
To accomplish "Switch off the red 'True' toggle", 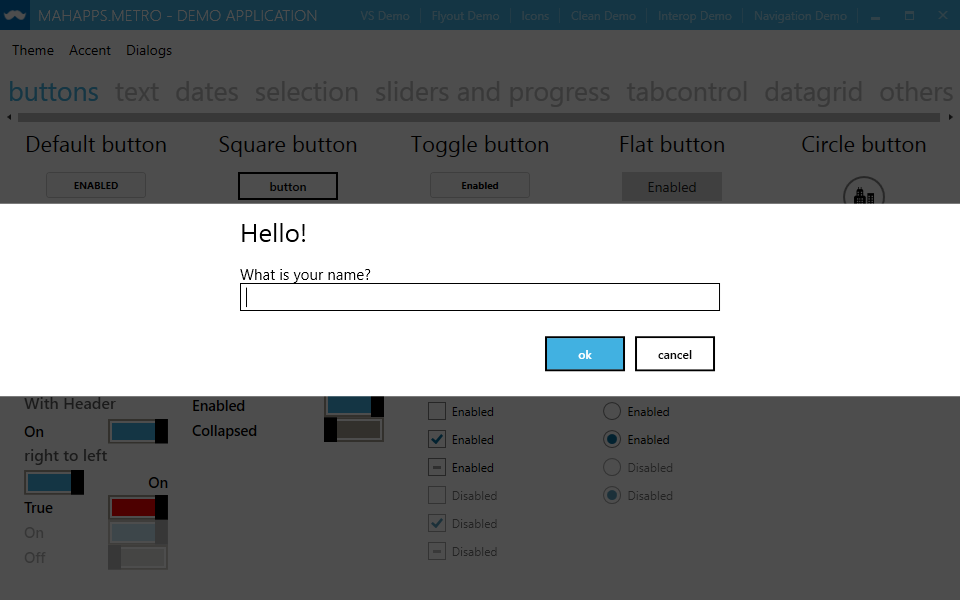I will point(137,507).
